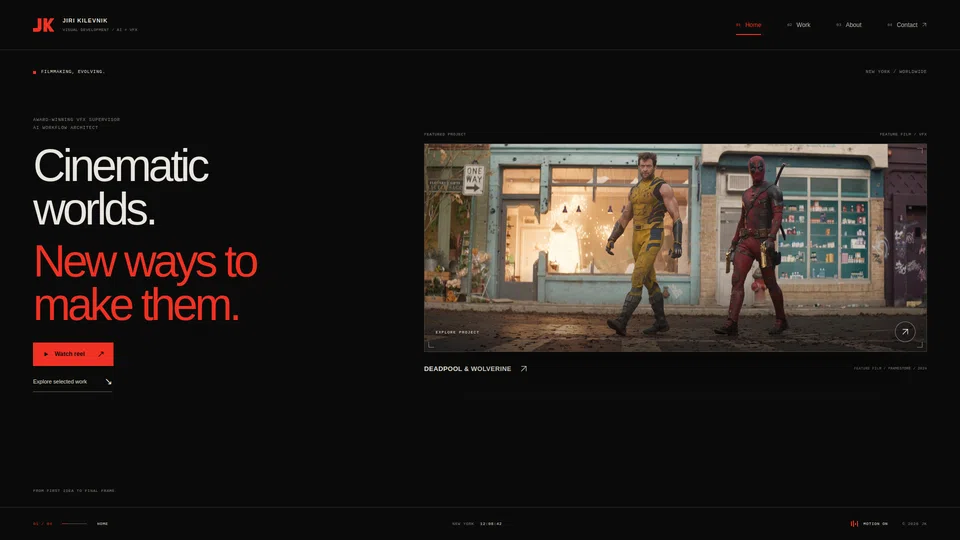Open the DEADPOOL & WOLVERINE title link
The image size is (960, 540).
tap(467, 369)
